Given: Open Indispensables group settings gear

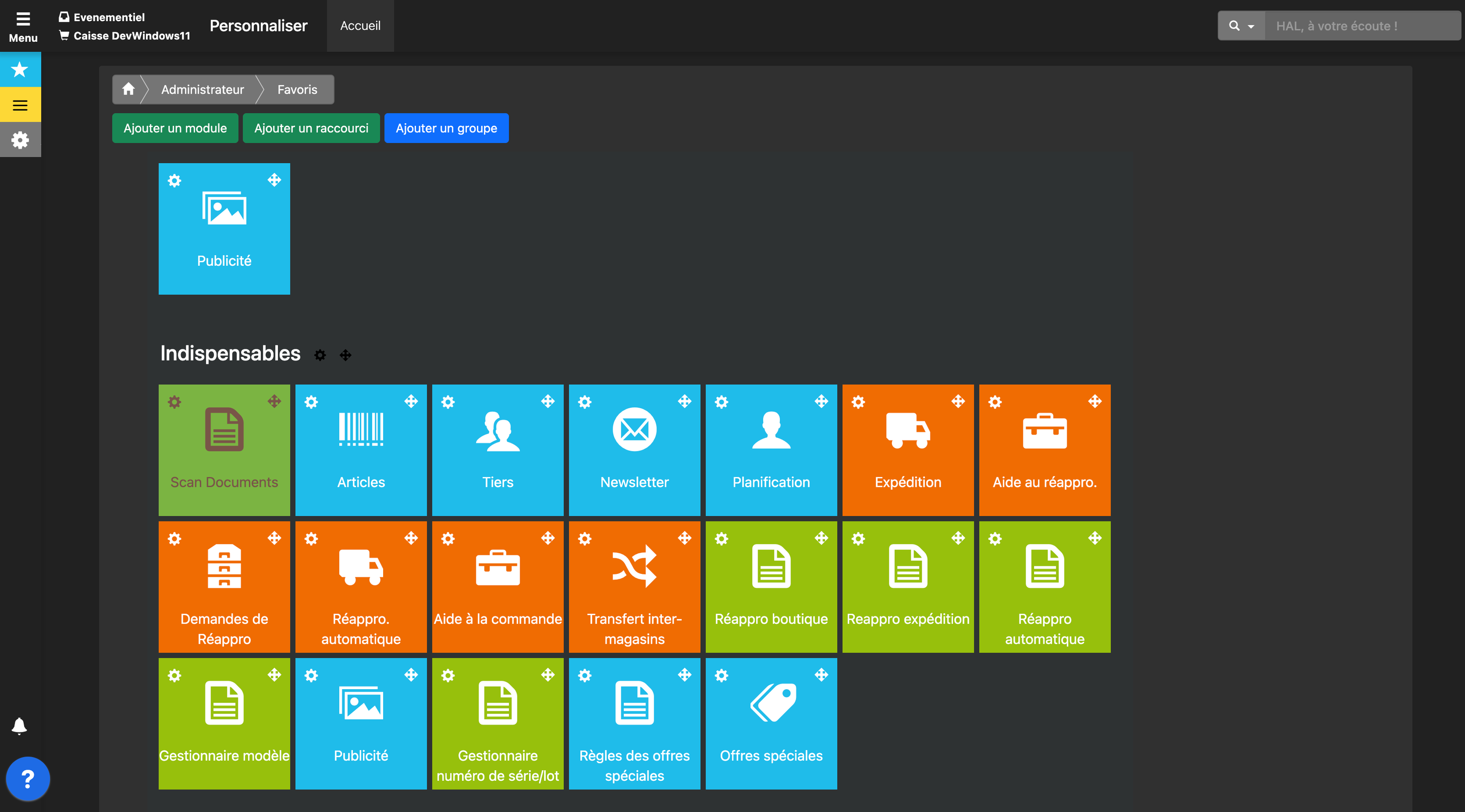Looking at the screenshot, I should [320, 355].
